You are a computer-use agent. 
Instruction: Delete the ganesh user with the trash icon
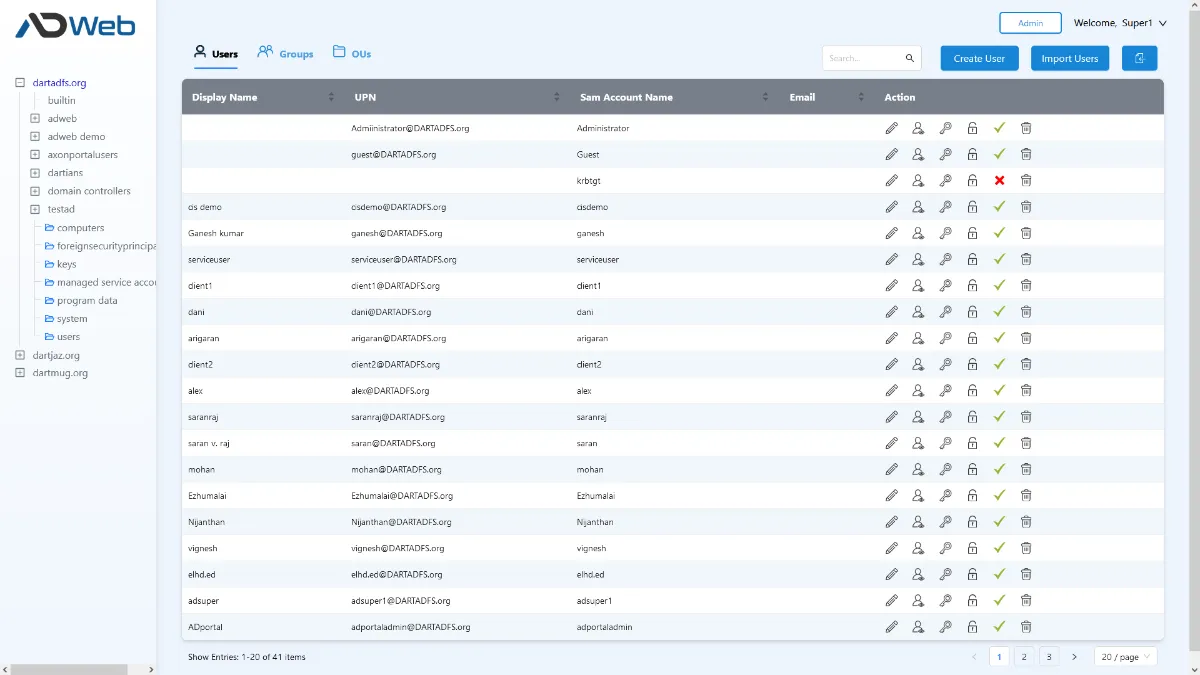(x=1026, y=233)
